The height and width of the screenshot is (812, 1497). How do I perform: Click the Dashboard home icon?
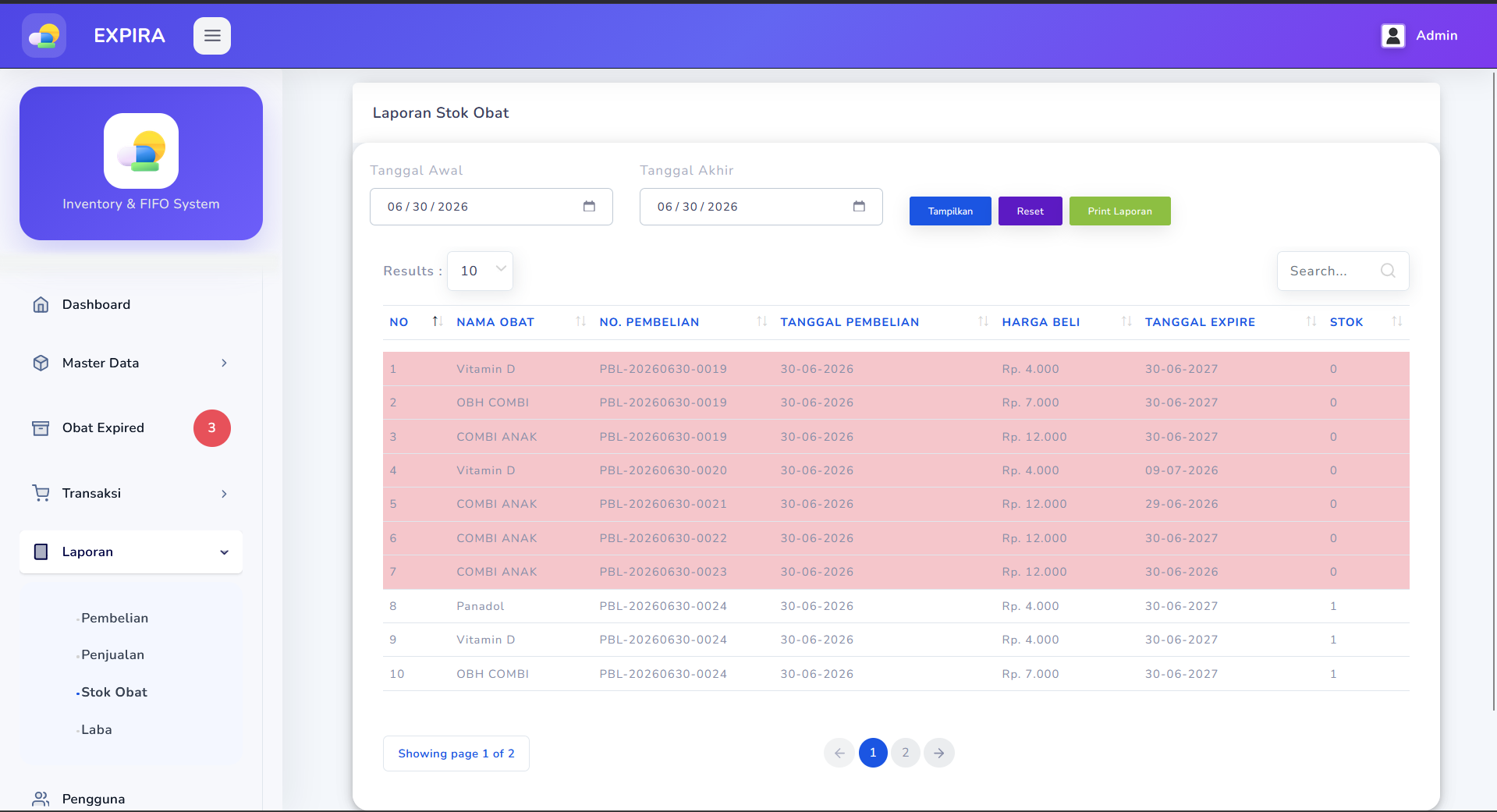(x=41, y=304)
